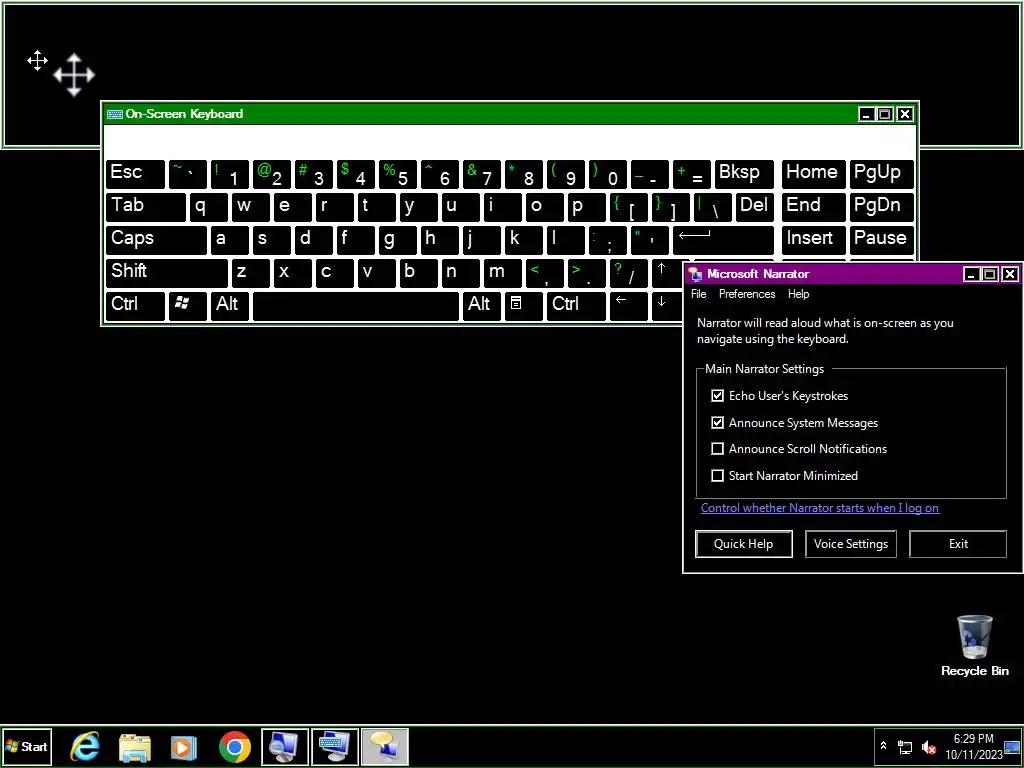This screenshot has width=1024, height=768.
Task: Click the question mark slash key
Action: click(628, 272)
